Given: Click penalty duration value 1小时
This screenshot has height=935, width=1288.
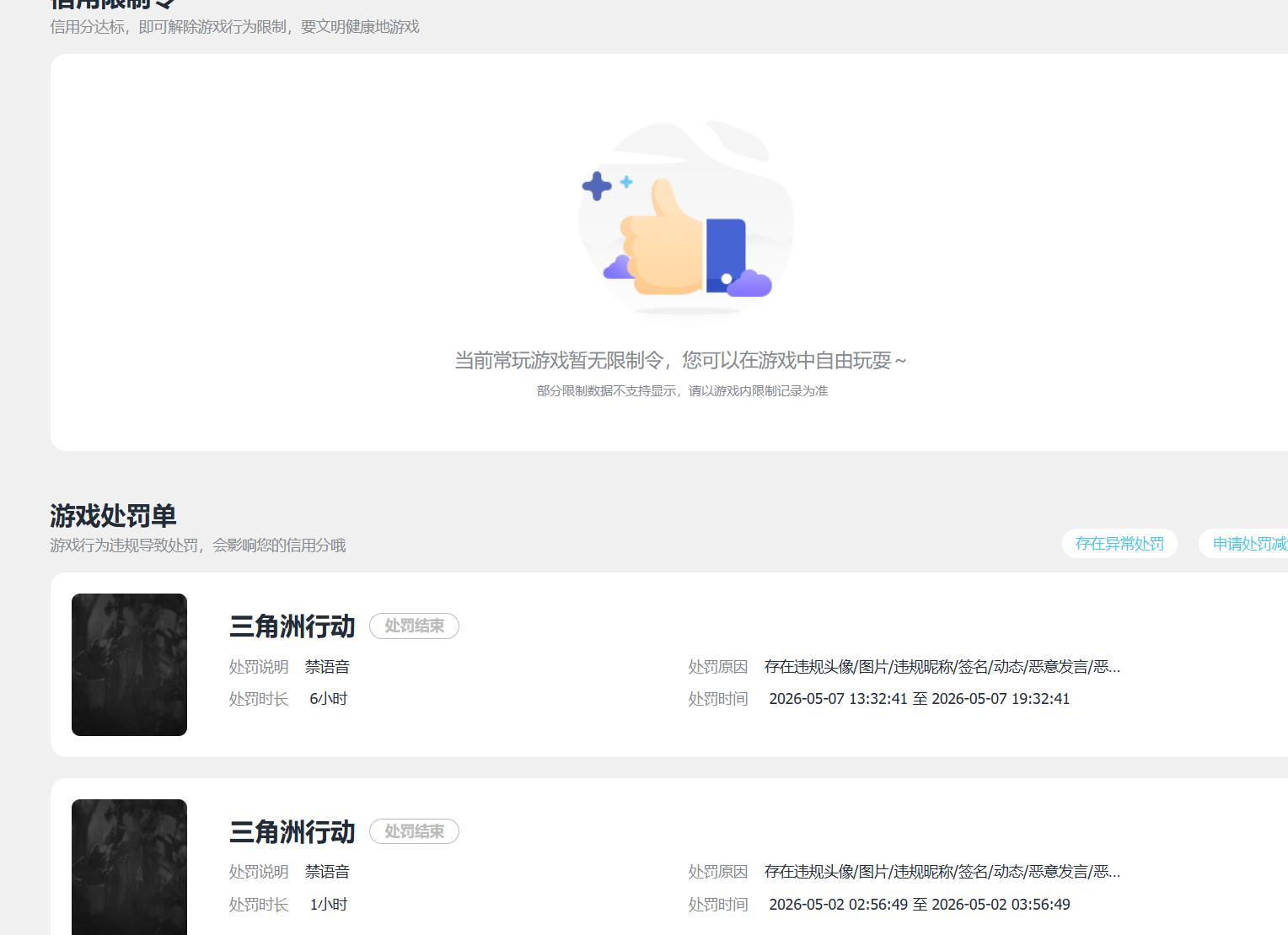Looking at the screenshot, I should [329, 905].
